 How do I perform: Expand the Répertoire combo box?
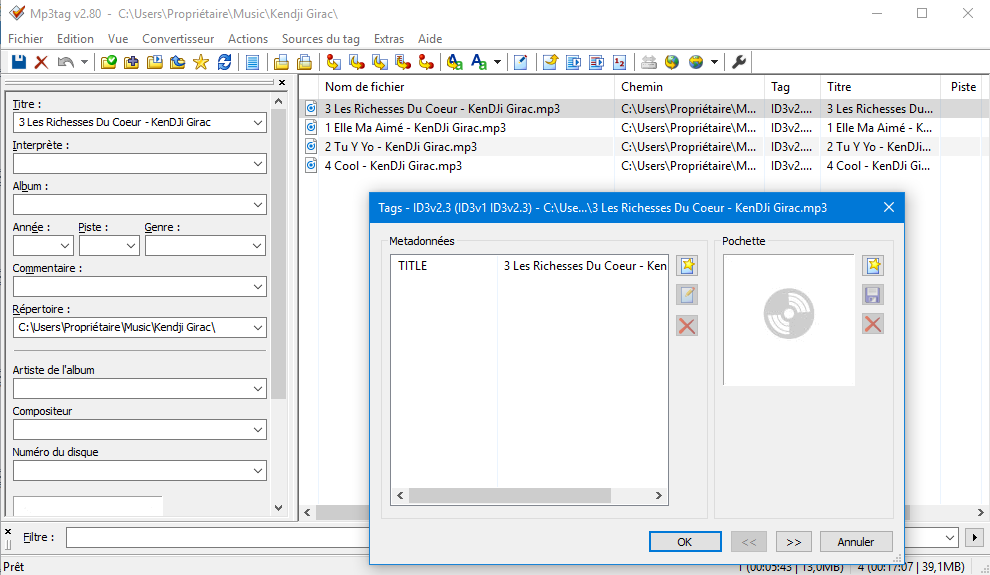pos(258,328)
